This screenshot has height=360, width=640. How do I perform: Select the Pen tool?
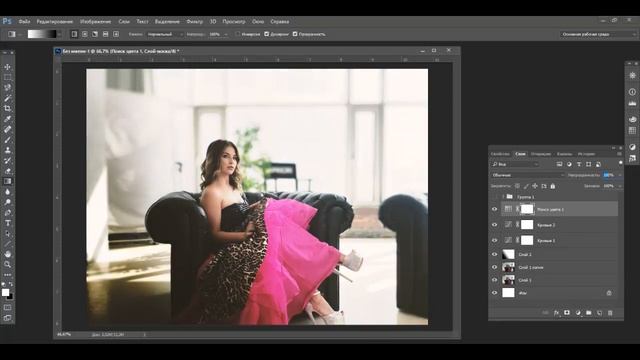click(7, 212)
